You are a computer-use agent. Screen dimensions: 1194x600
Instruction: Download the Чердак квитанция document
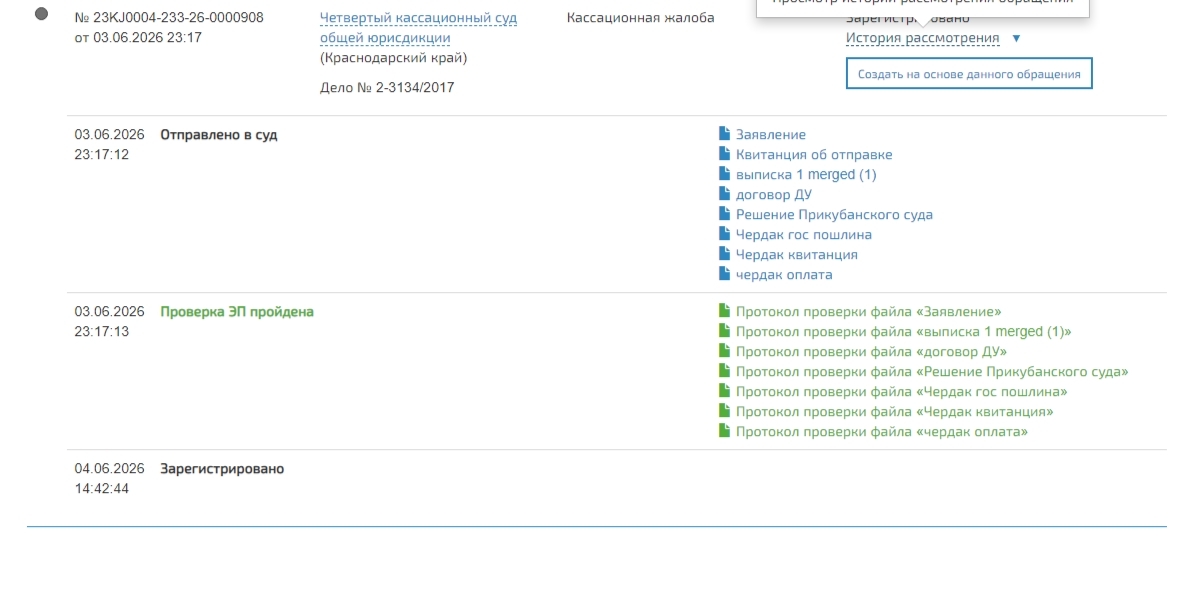point(797,254)
